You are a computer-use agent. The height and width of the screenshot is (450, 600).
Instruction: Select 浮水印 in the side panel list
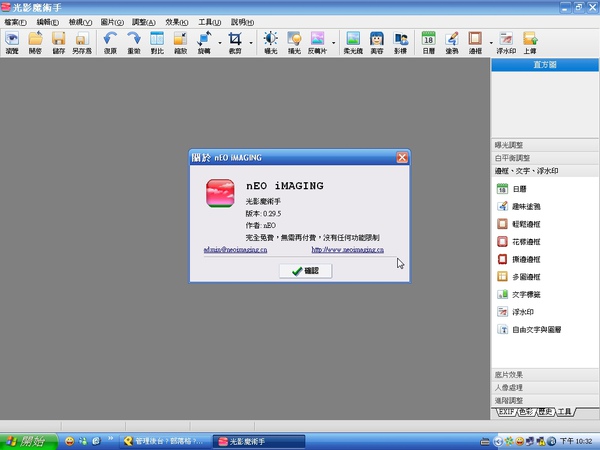[x=515, y=312]
